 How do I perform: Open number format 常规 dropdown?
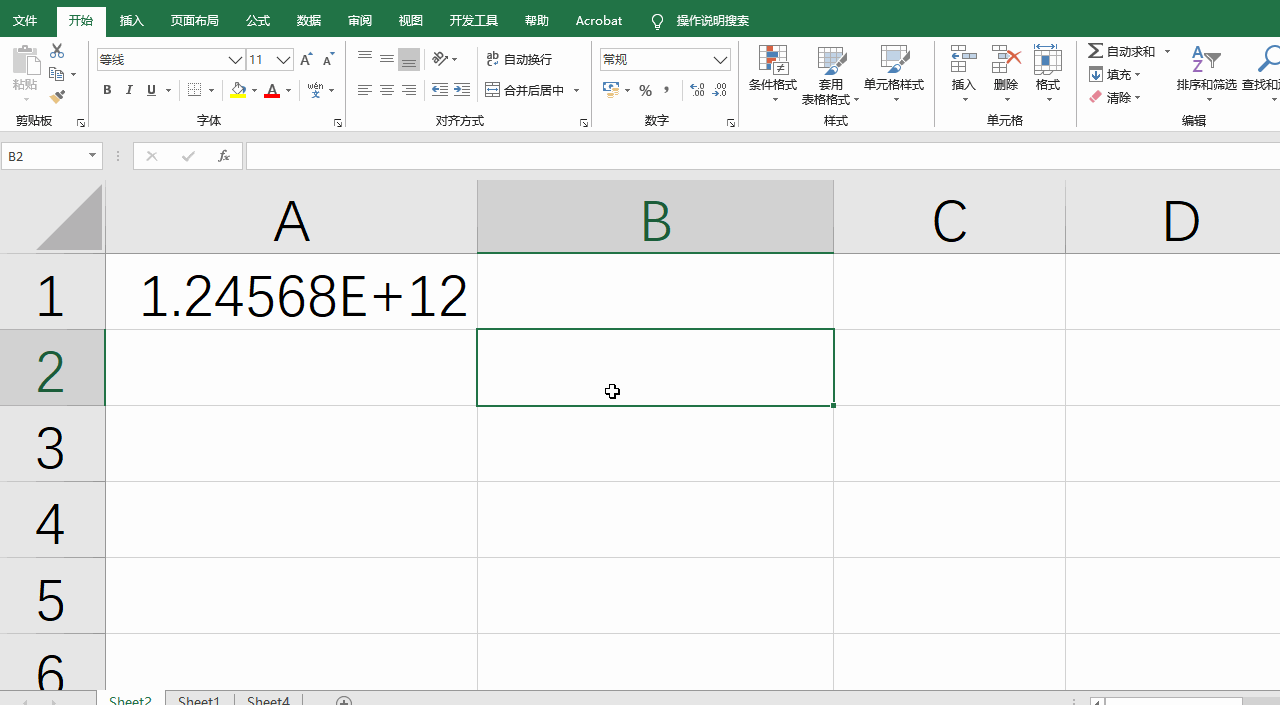click(x=721, y=60)
